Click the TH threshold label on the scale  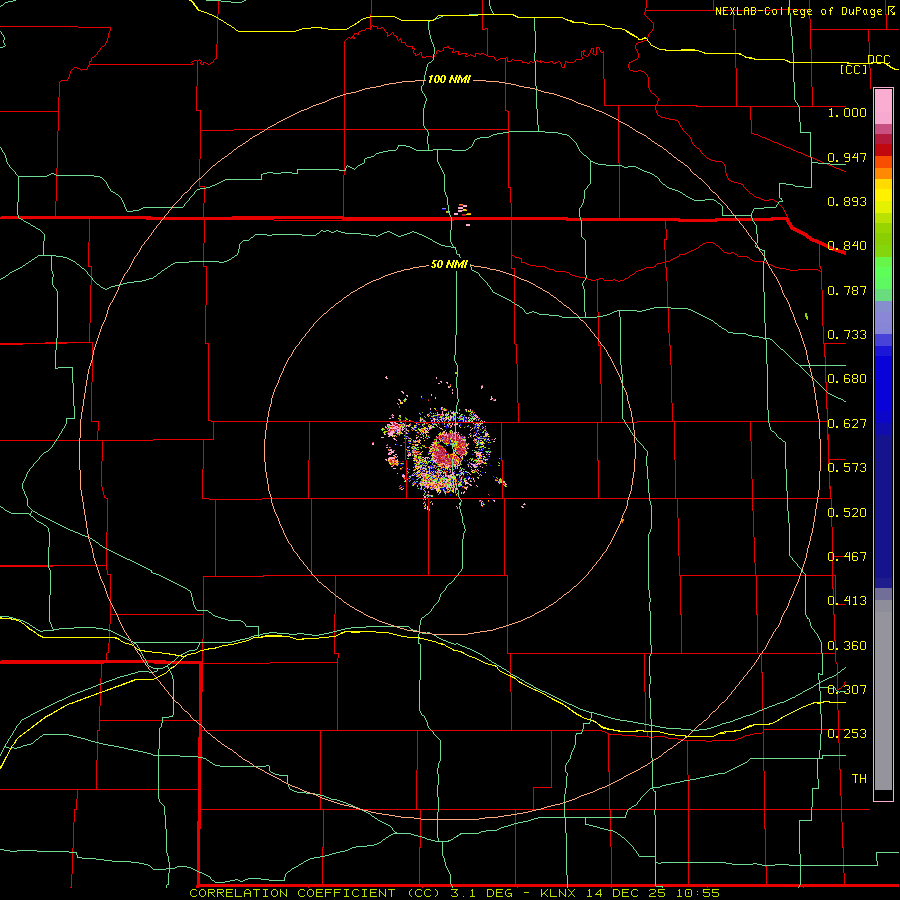pyautogui.click(x=859, y=779)
